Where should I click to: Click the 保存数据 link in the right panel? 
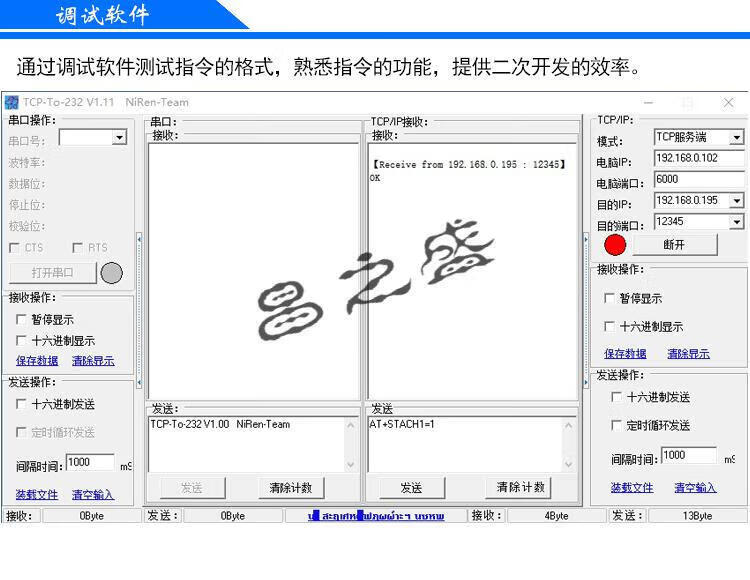pyautogui.click(x=625, y=354)
